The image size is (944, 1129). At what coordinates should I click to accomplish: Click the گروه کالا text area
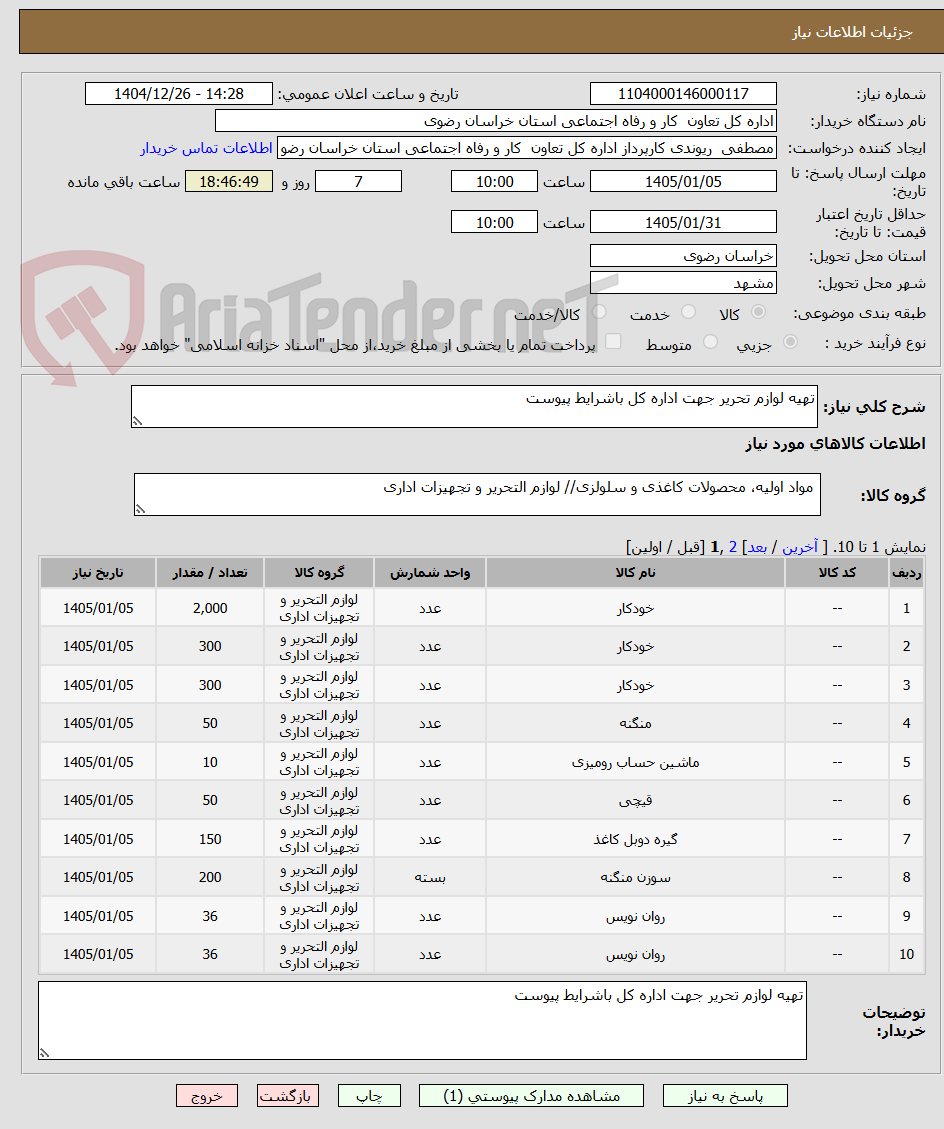click(x=477, y=495)
